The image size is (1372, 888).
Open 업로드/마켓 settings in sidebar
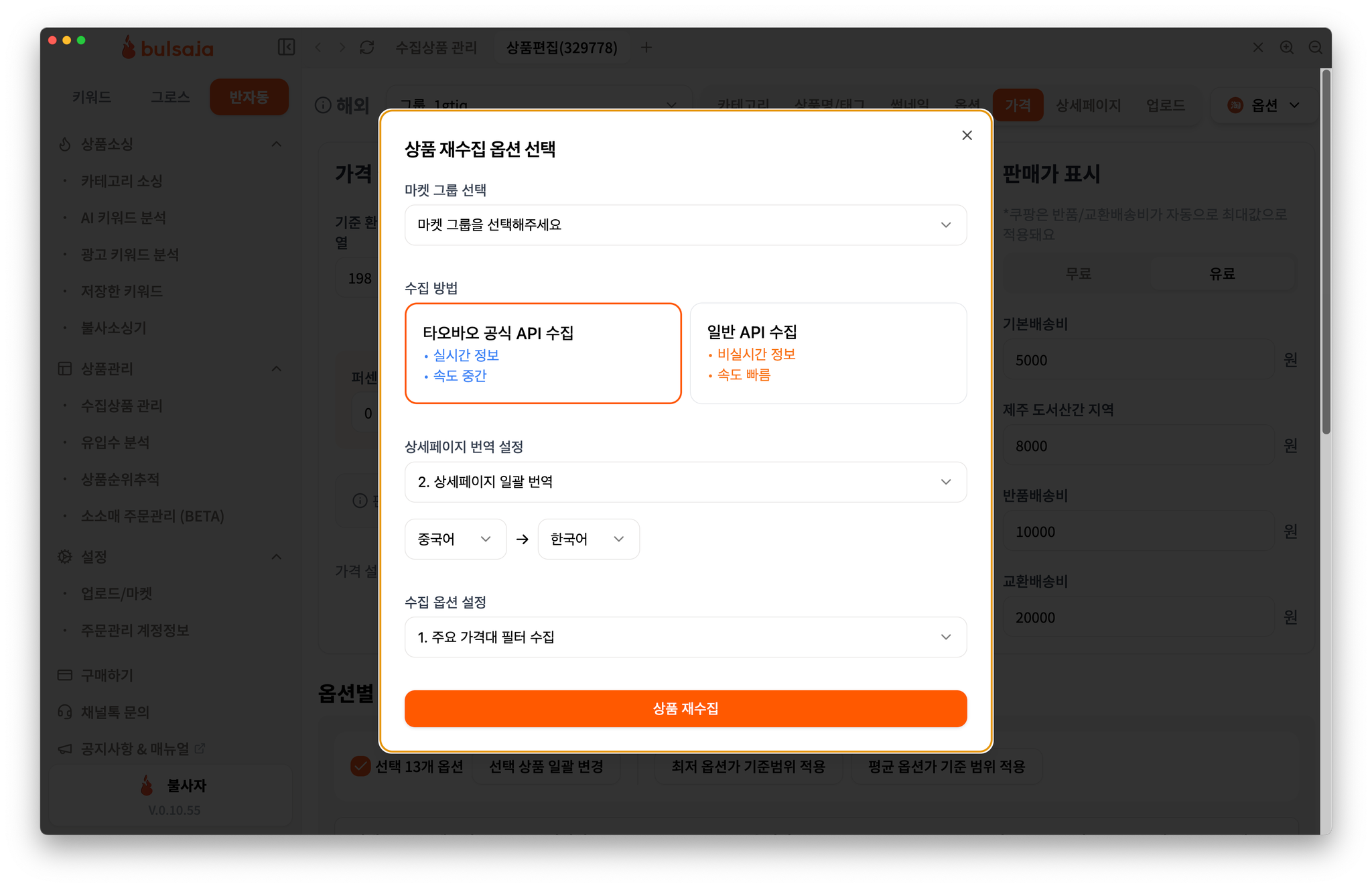click(117, 593)
